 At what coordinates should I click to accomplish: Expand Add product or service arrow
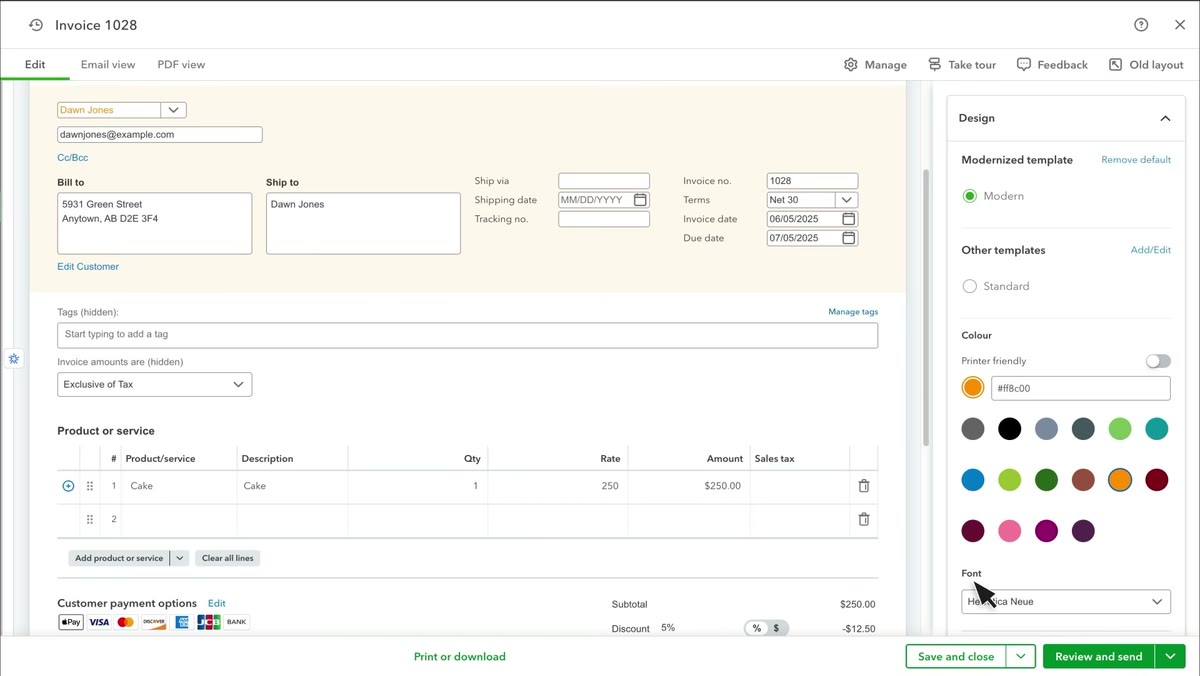point(180,558)
